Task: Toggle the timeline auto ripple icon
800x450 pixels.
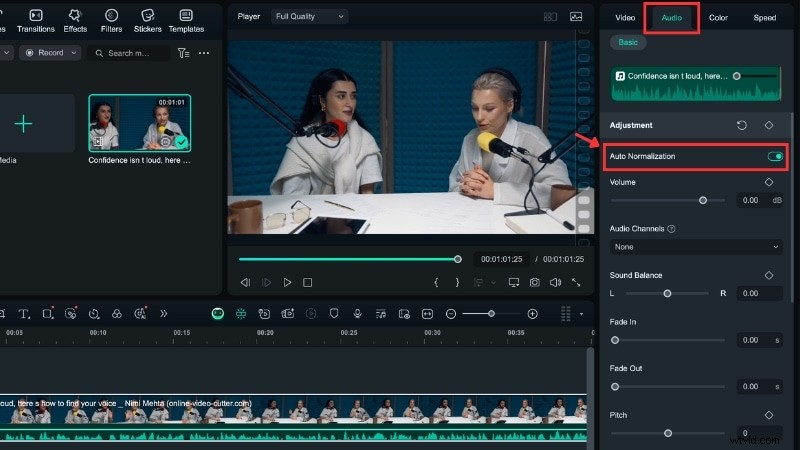Action: (241, 314)
